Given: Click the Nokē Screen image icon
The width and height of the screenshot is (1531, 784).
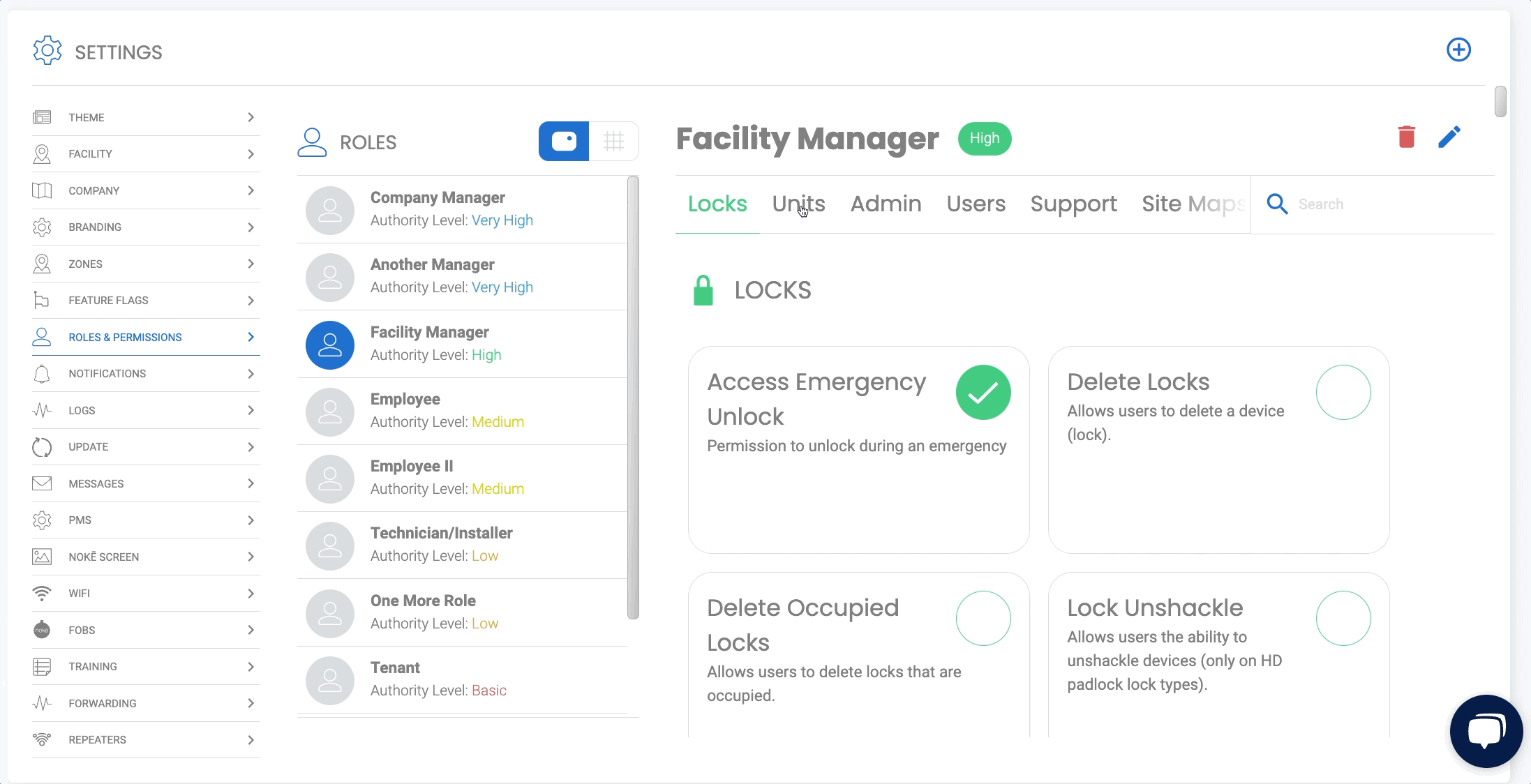Looking at the screenshot, I should (42, 557).
